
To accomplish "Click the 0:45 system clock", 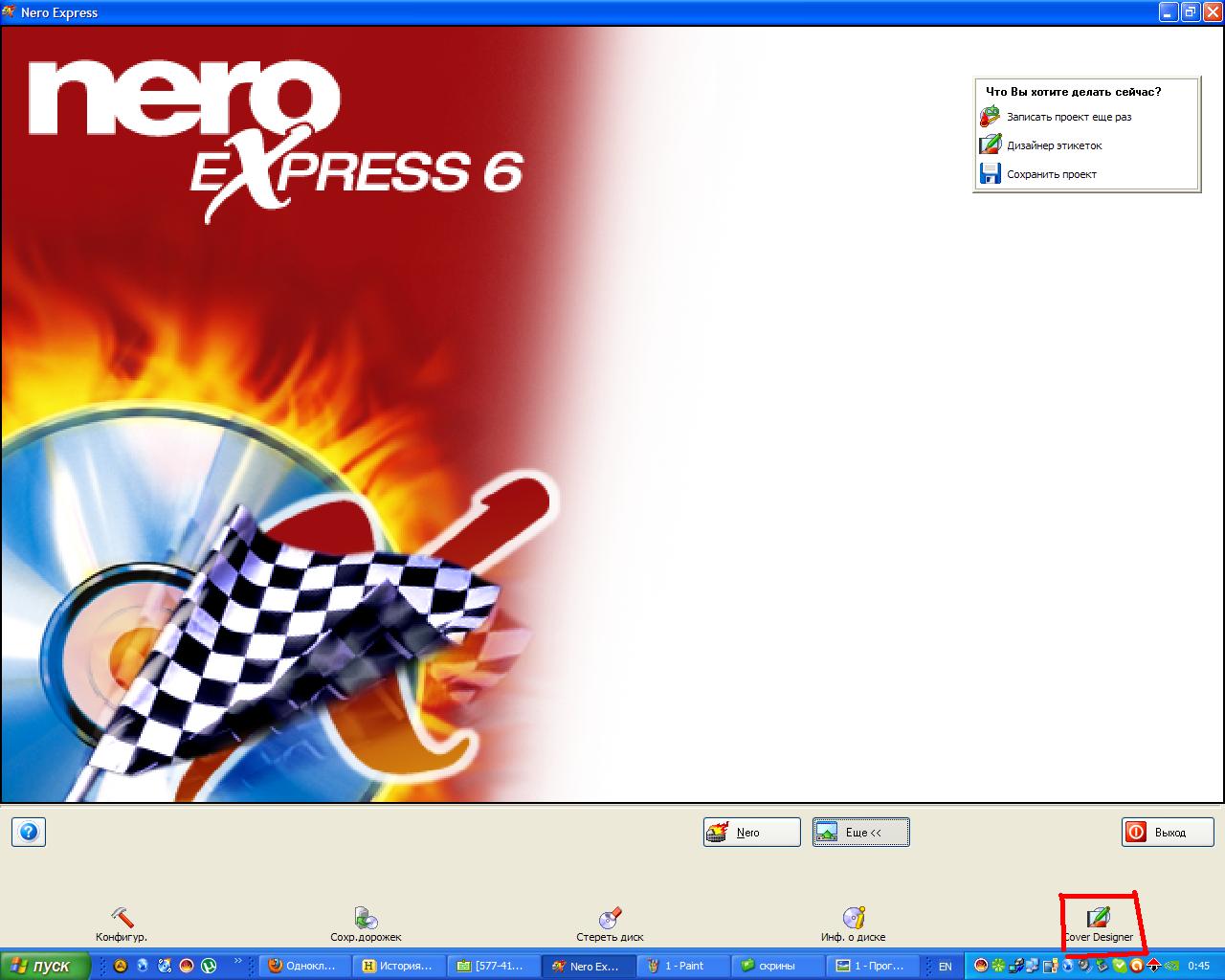I will point(1199,967).
